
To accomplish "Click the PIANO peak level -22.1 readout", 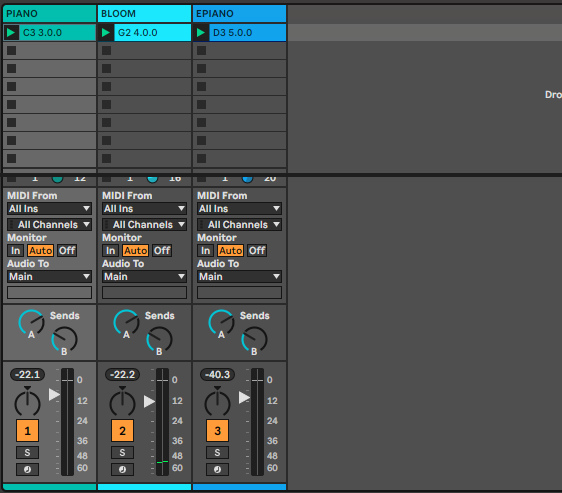I will tap(28, 374).
